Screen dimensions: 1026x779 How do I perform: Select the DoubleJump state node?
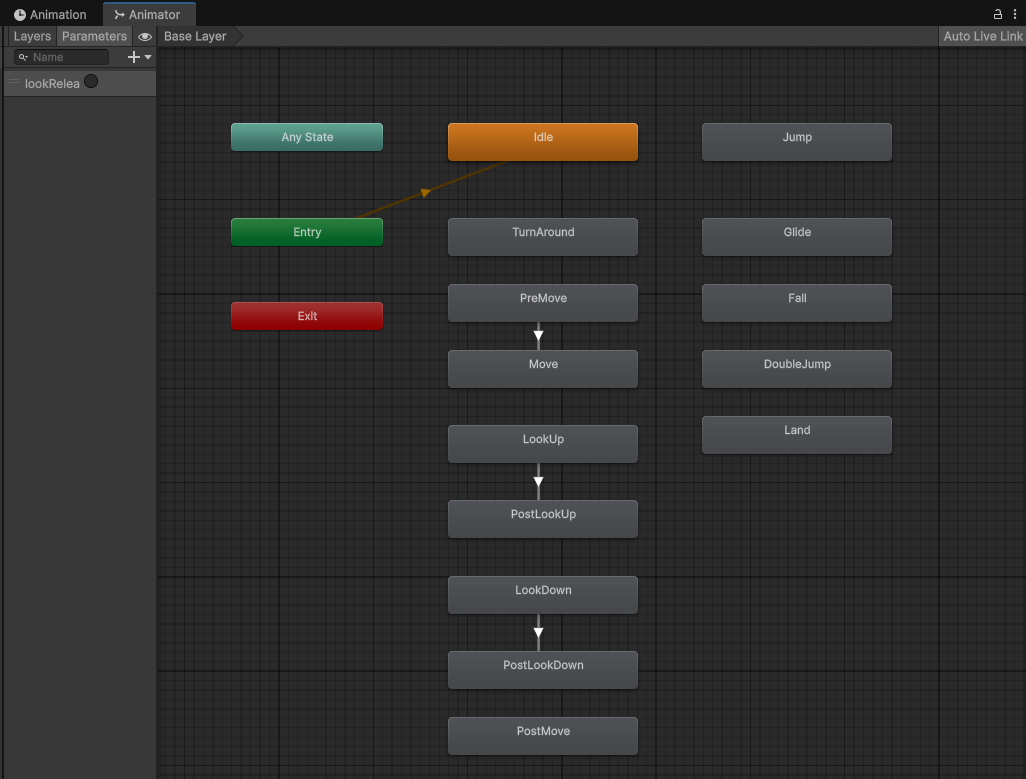[x=796, y=369]
